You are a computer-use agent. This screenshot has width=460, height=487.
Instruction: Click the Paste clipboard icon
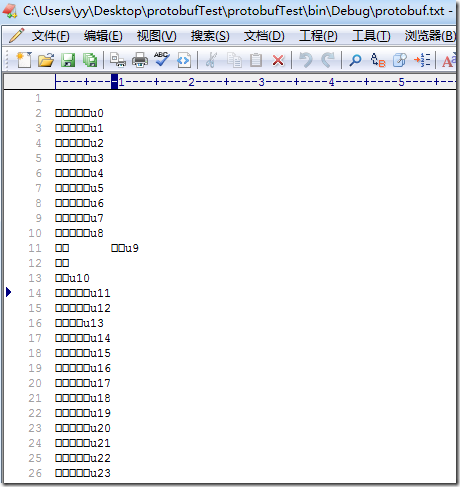click(256, 60)
